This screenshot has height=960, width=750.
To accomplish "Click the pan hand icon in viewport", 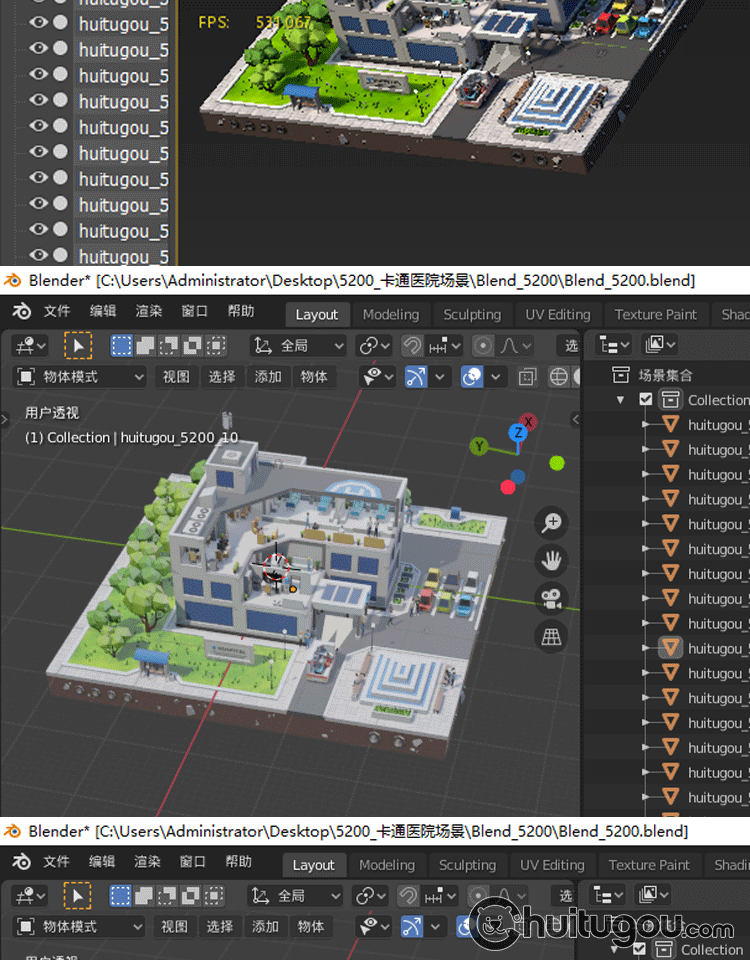I will [x=551, y=560].
